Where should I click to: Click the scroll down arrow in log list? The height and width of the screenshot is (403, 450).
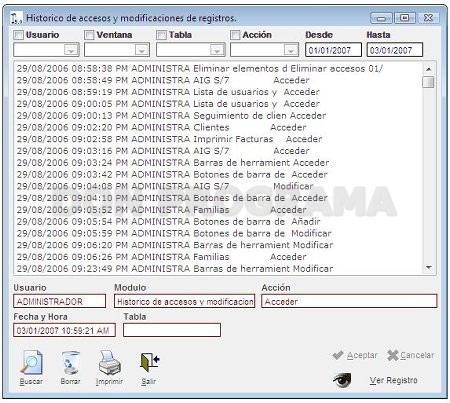point(429,268)
